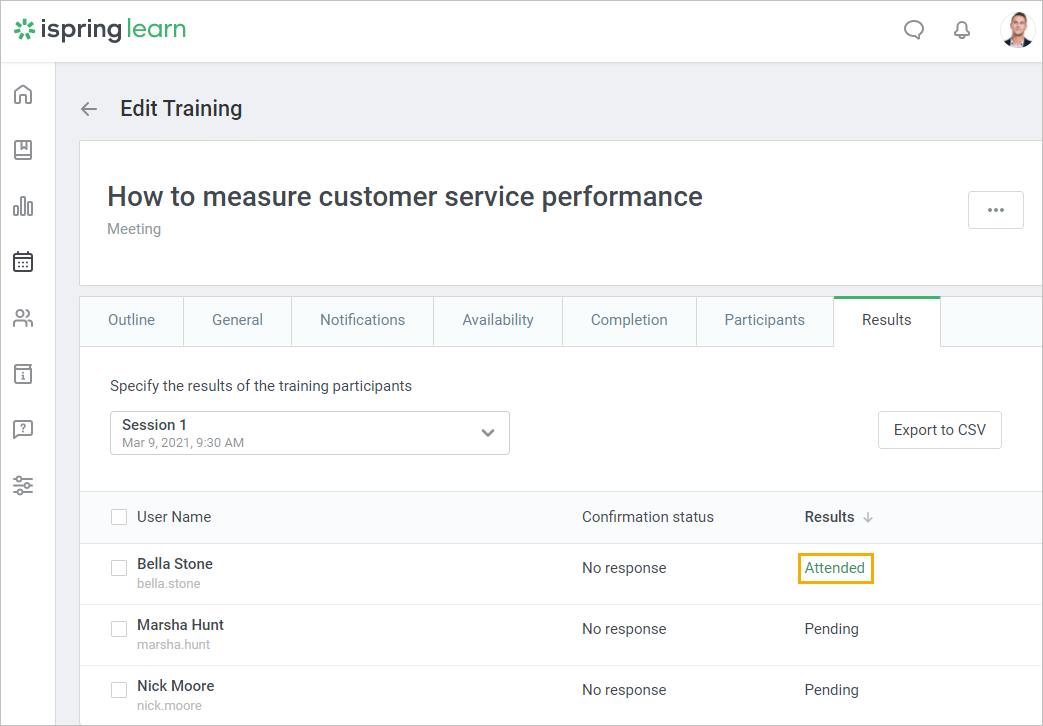
Task: Switch to the Participants tab
Action: 764,320
